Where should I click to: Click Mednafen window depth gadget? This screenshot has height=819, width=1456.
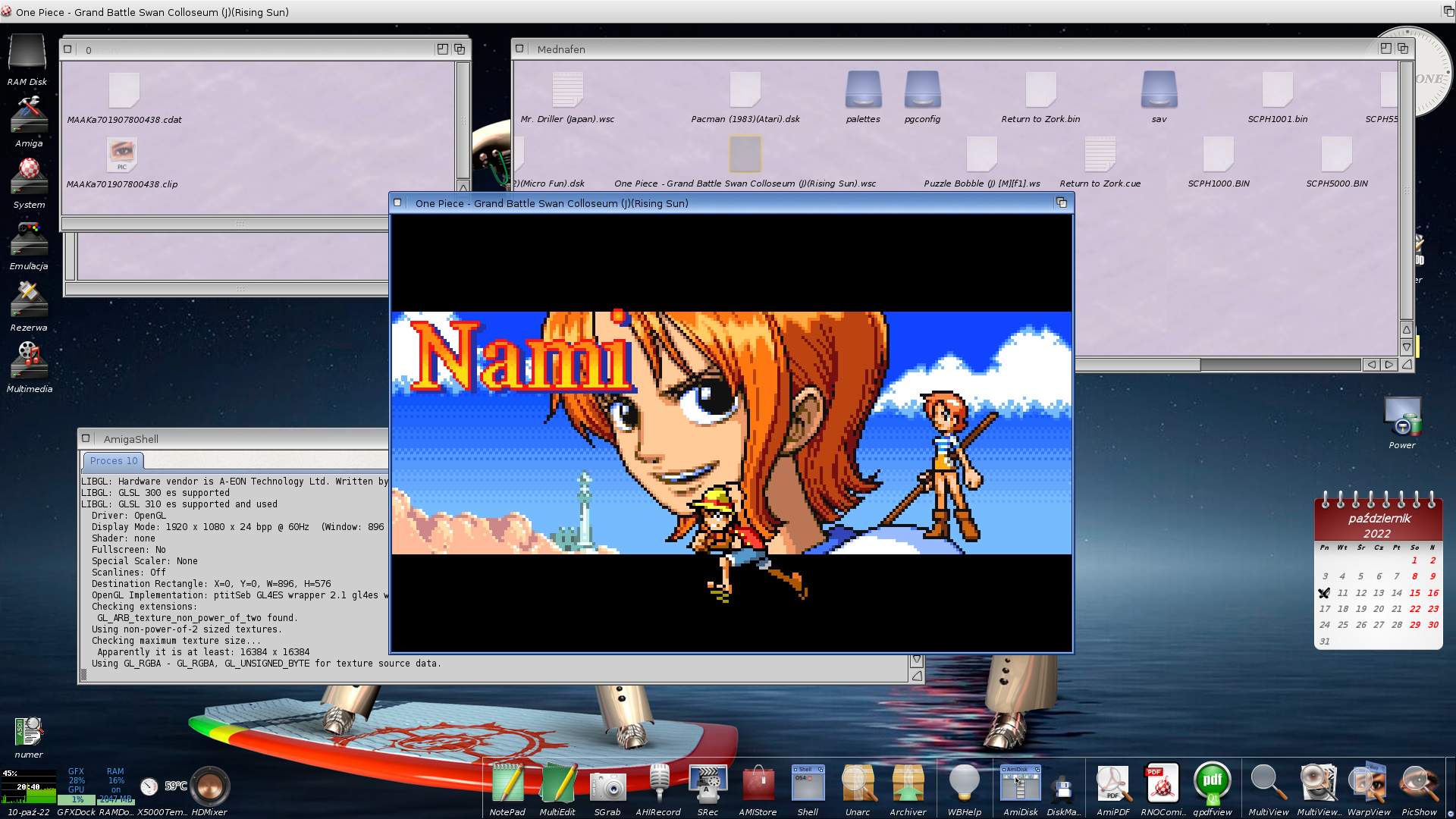pos(1403,49)
